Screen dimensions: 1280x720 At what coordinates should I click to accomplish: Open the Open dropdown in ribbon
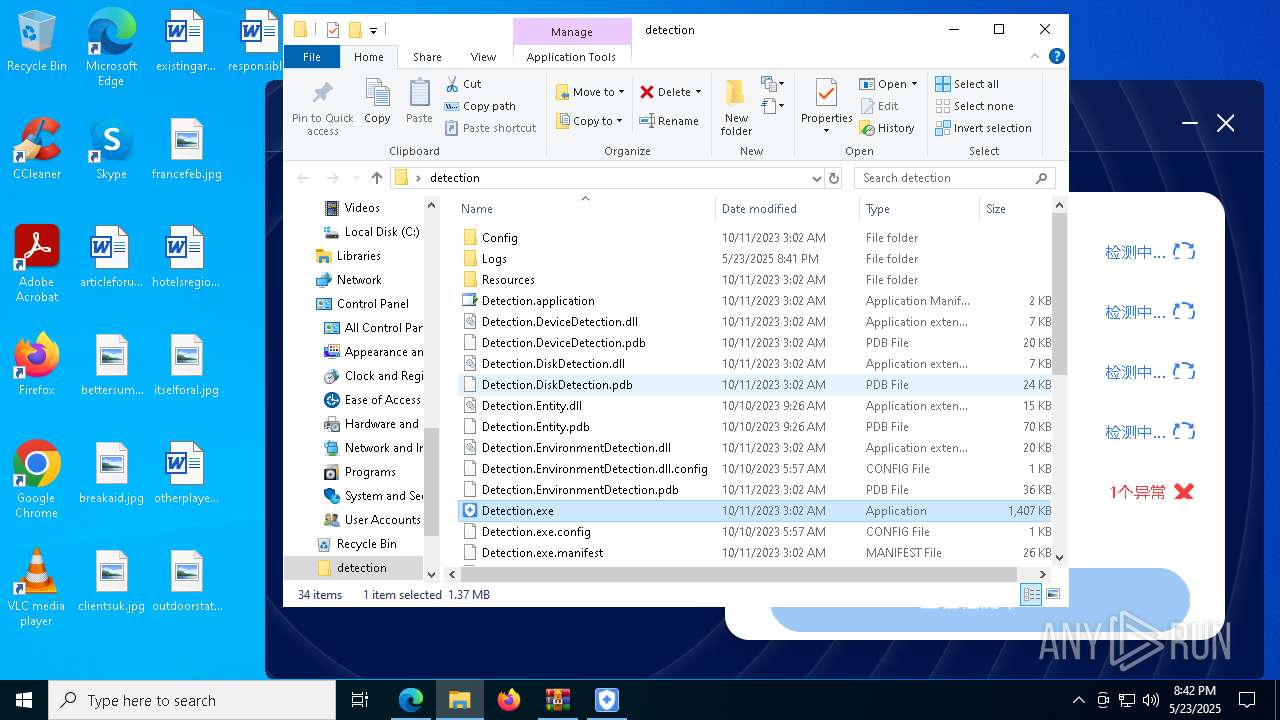[x=888, y=84]
